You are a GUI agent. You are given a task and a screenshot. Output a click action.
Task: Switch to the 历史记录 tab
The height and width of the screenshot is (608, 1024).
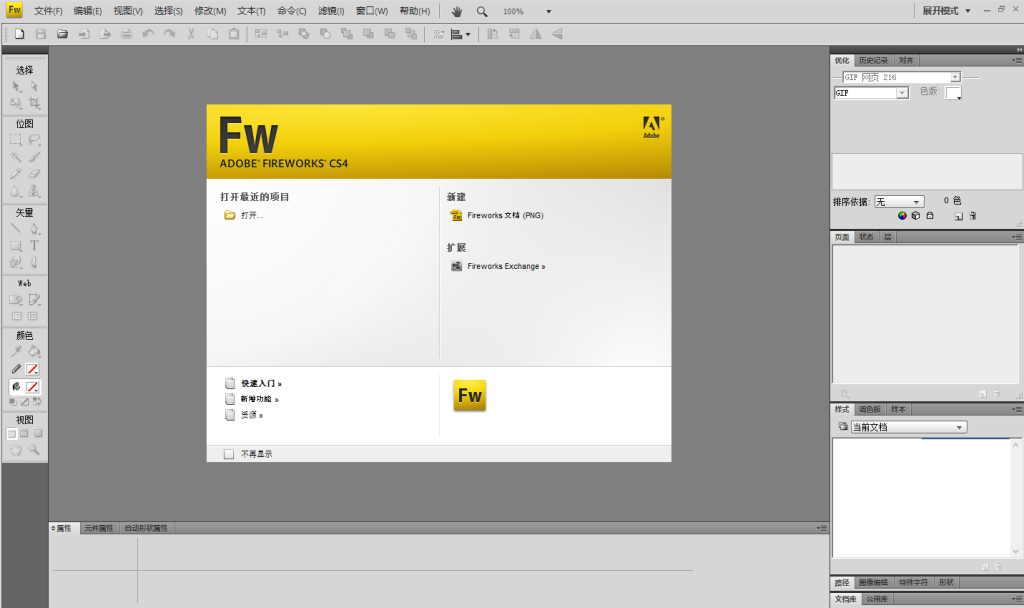tap(873, 60)
